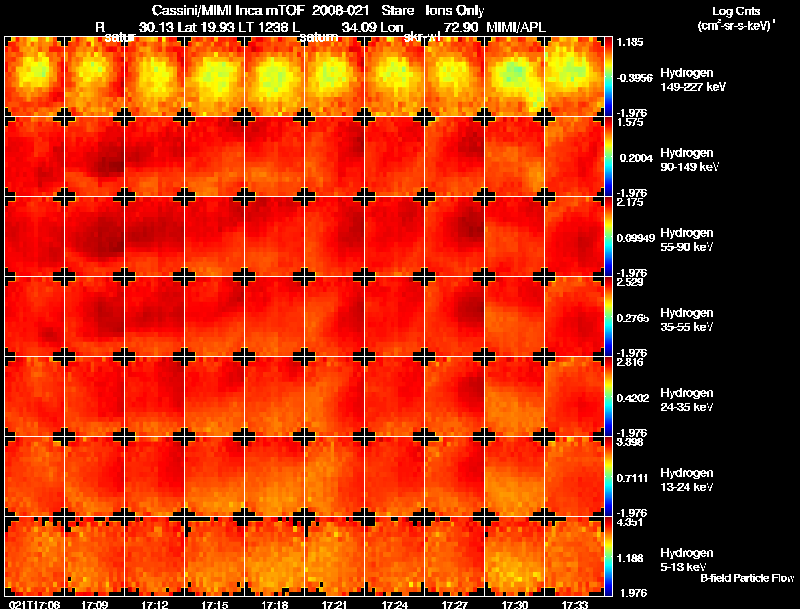Screen dimensions: 800x609
Task: Click the color bar beside Hydrogen 5-13 keV
Action: point(608,556)
